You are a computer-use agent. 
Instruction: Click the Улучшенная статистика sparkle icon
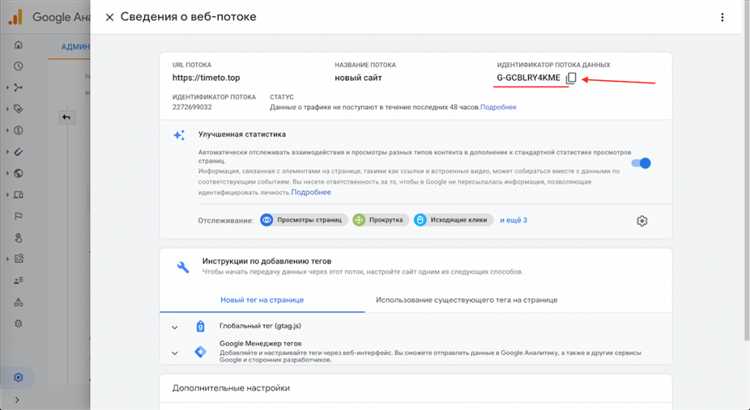tap(179, 135)
